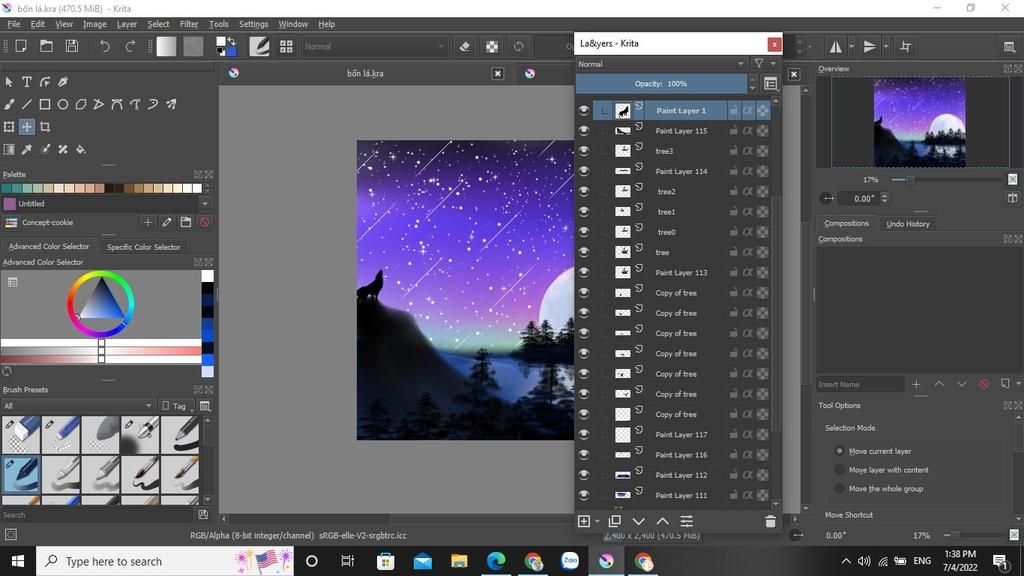Expand the Untitled palette dropdown
Viewport: 1024px width, 576px height.
[205, 204]
